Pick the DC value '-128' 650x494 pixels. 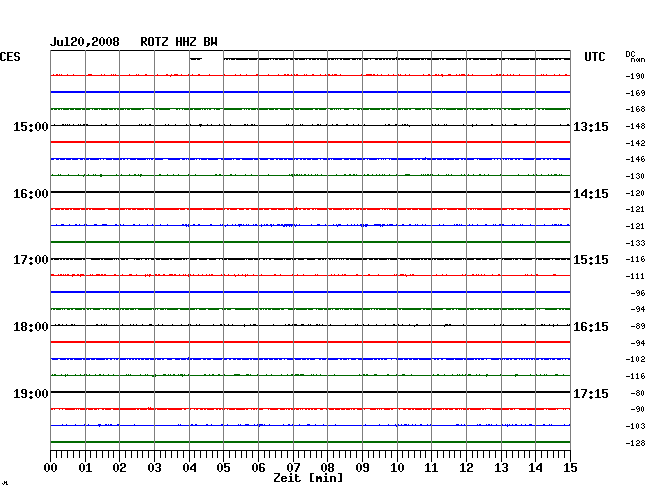(635, 443)
